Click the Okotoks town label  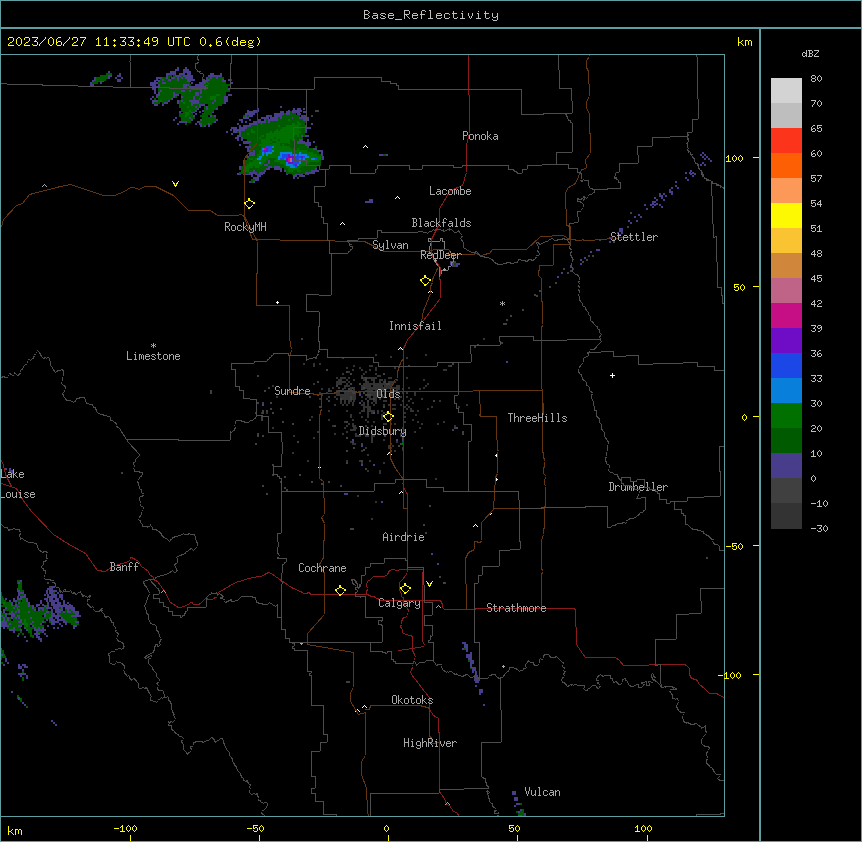pyautogui.click(x=412, y=700)
